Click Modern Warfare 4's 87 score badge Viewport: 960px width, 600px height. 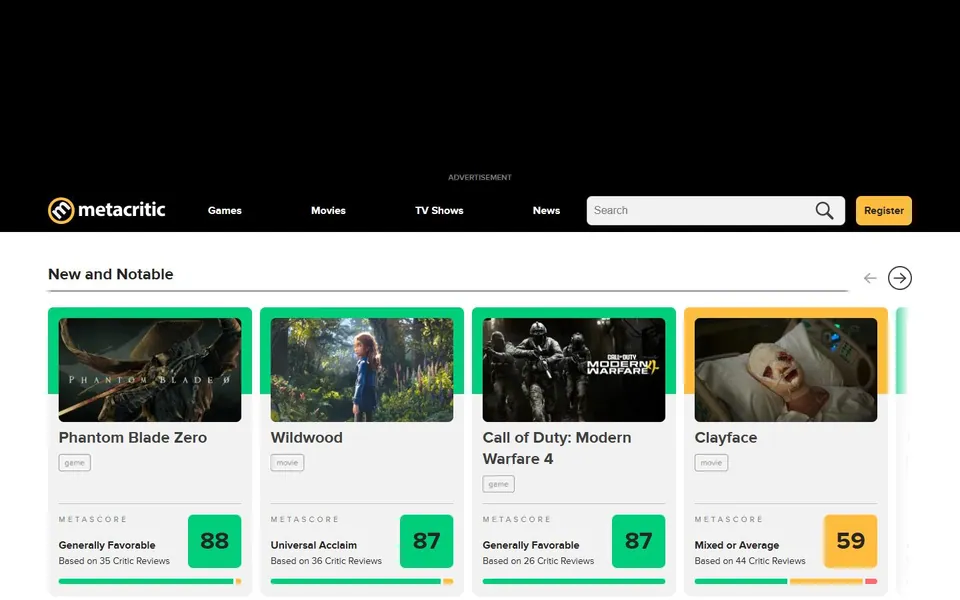coord(638,541)
